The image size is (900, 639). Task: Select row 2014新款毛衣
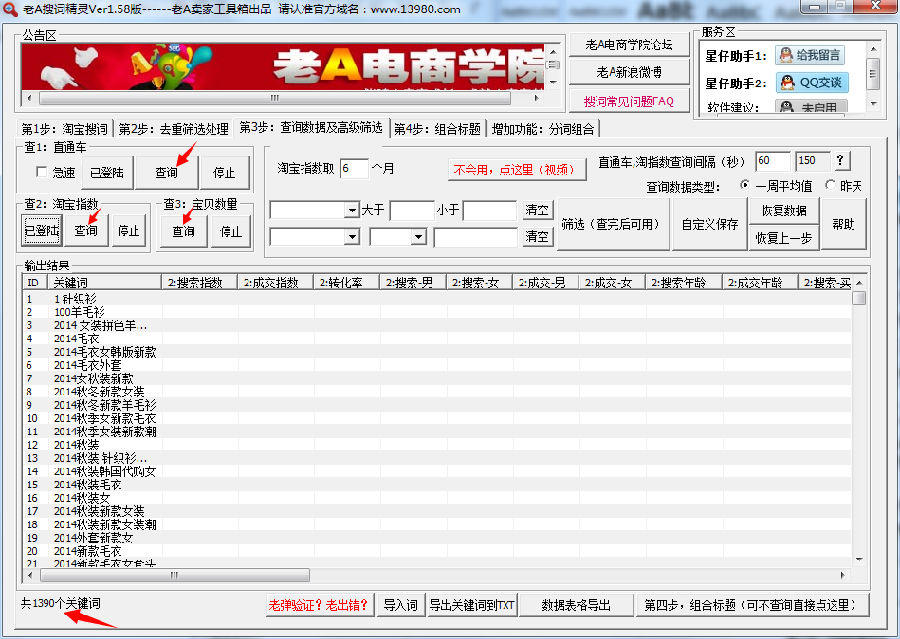[x=437, y=551]
